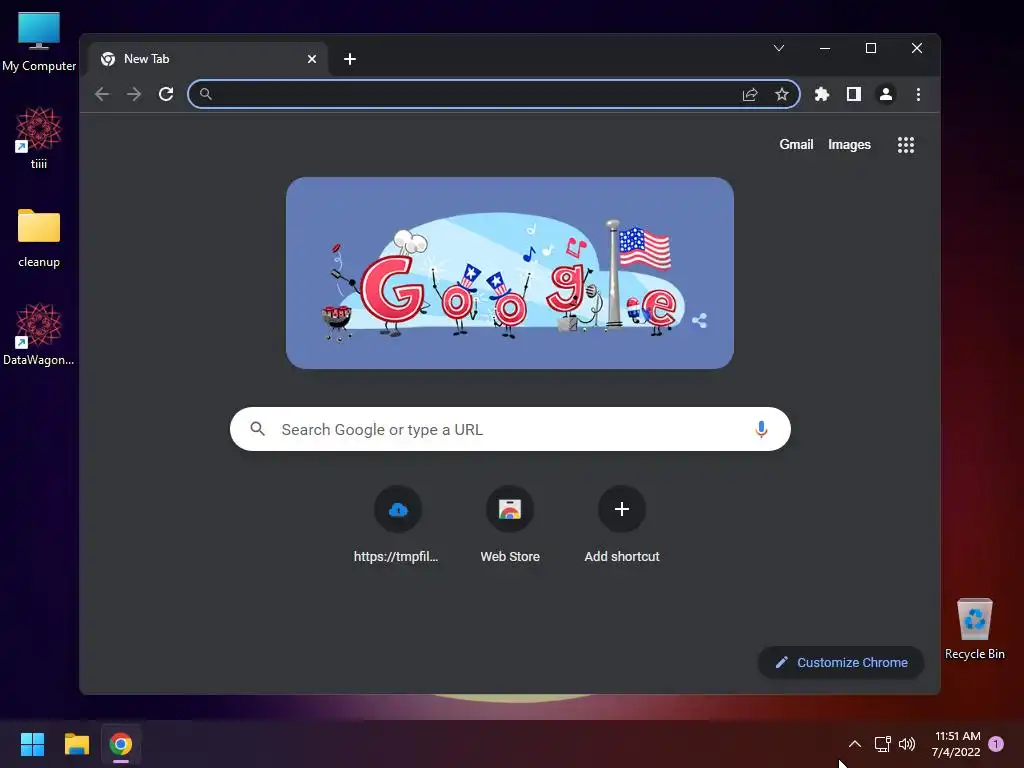Viewport: 1024px width, 768px height.
Task: Select the New Tab tab
Action: (208, 59)
